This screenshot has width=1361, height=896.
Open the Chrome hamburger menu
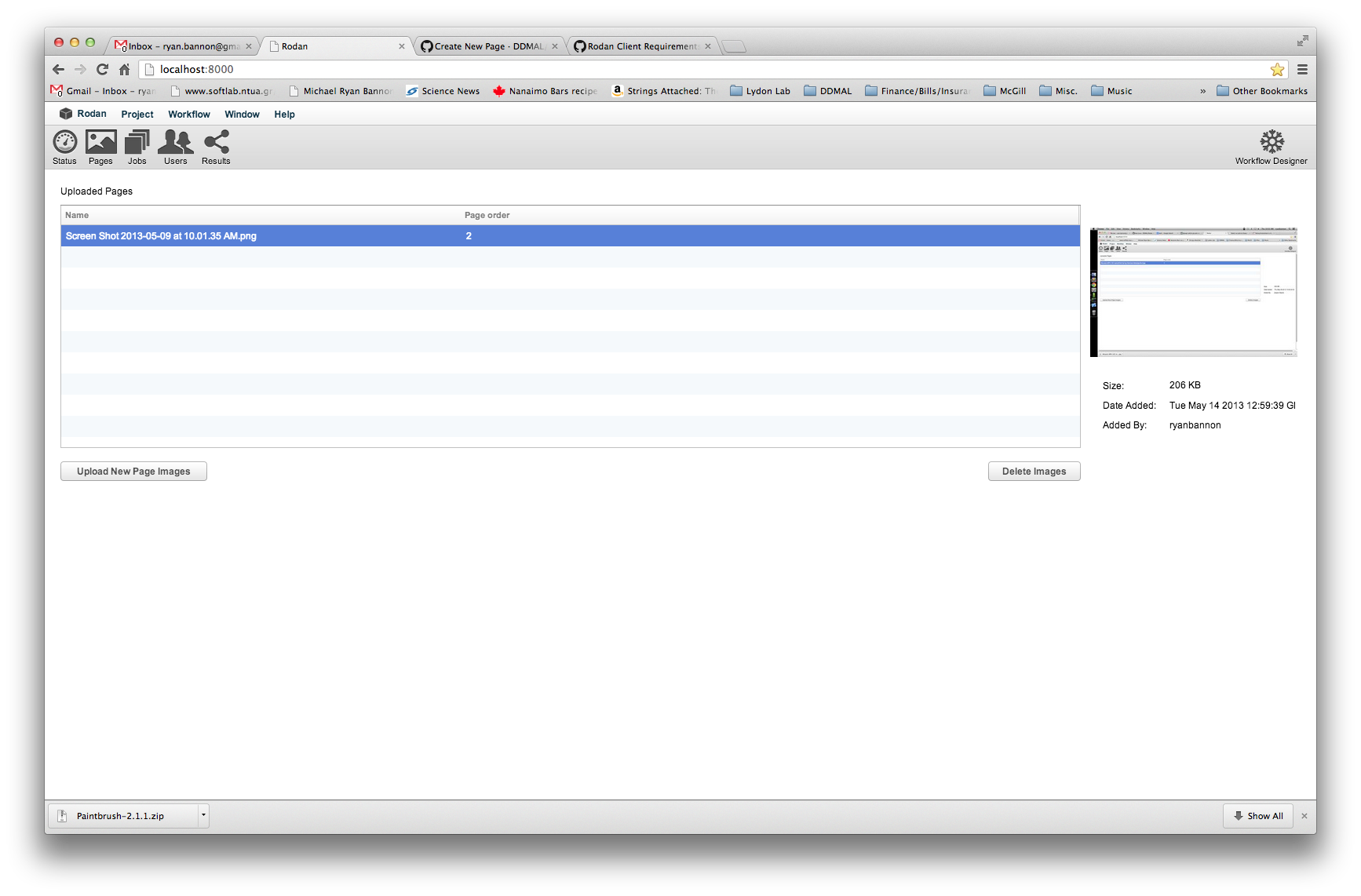(x=1302, y=69)
